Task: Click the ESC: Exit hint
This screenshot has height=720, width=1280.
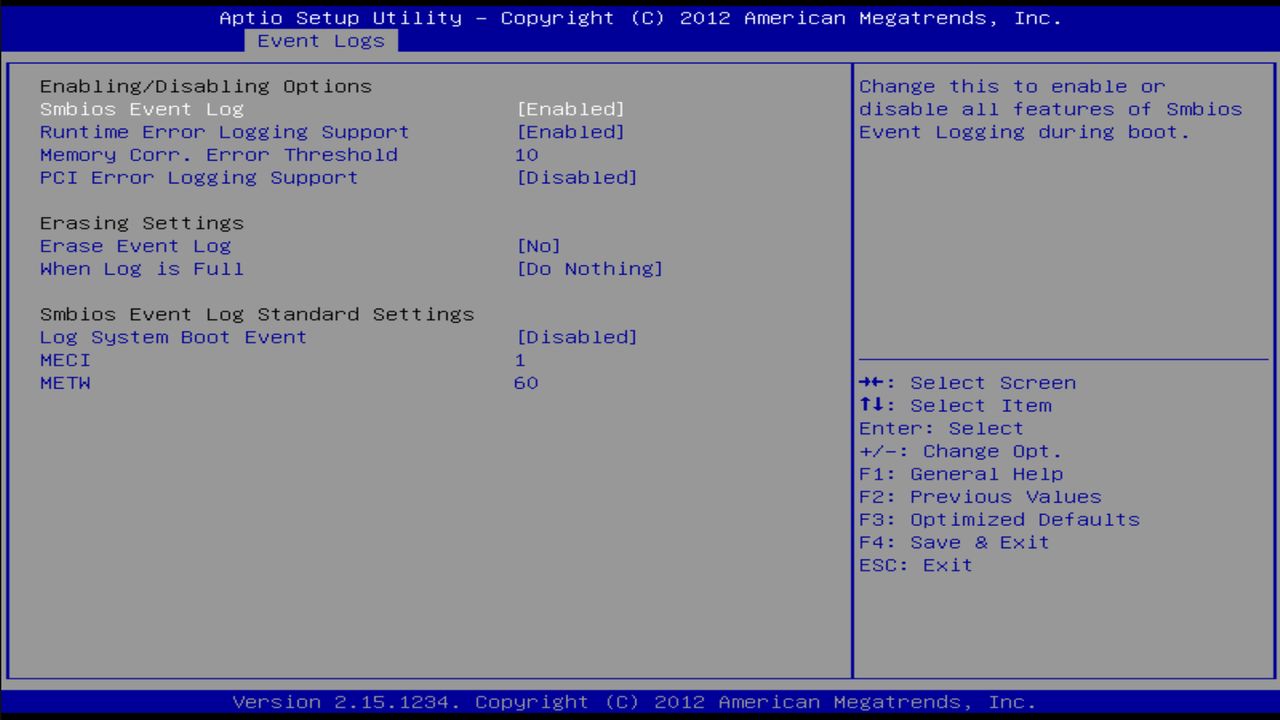Action: [916, 567]
